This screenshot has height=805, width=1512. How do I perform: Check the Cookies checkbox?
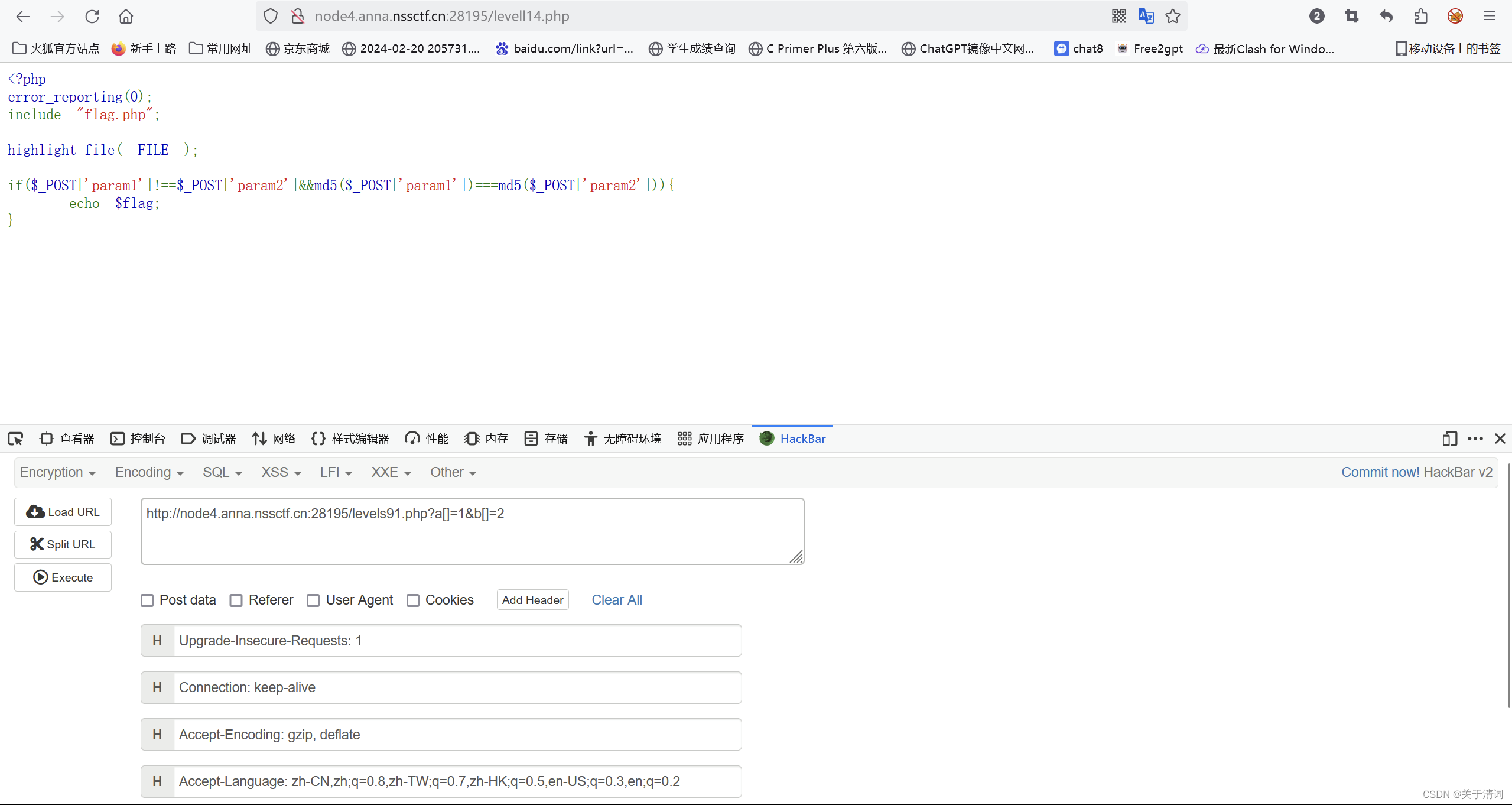[413, 600]
